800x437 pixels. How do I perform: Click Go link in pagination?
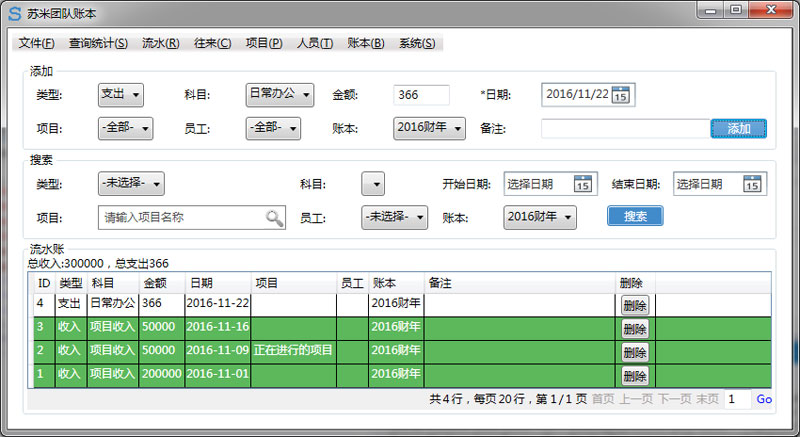(x=764, y=399)
